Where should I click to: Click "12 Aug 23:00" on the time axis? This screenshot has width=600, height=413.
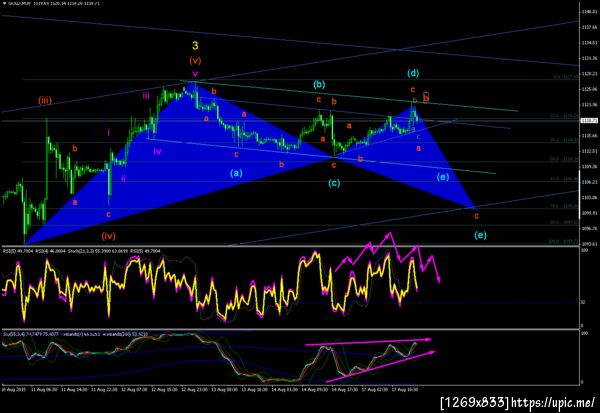point(194,389)
